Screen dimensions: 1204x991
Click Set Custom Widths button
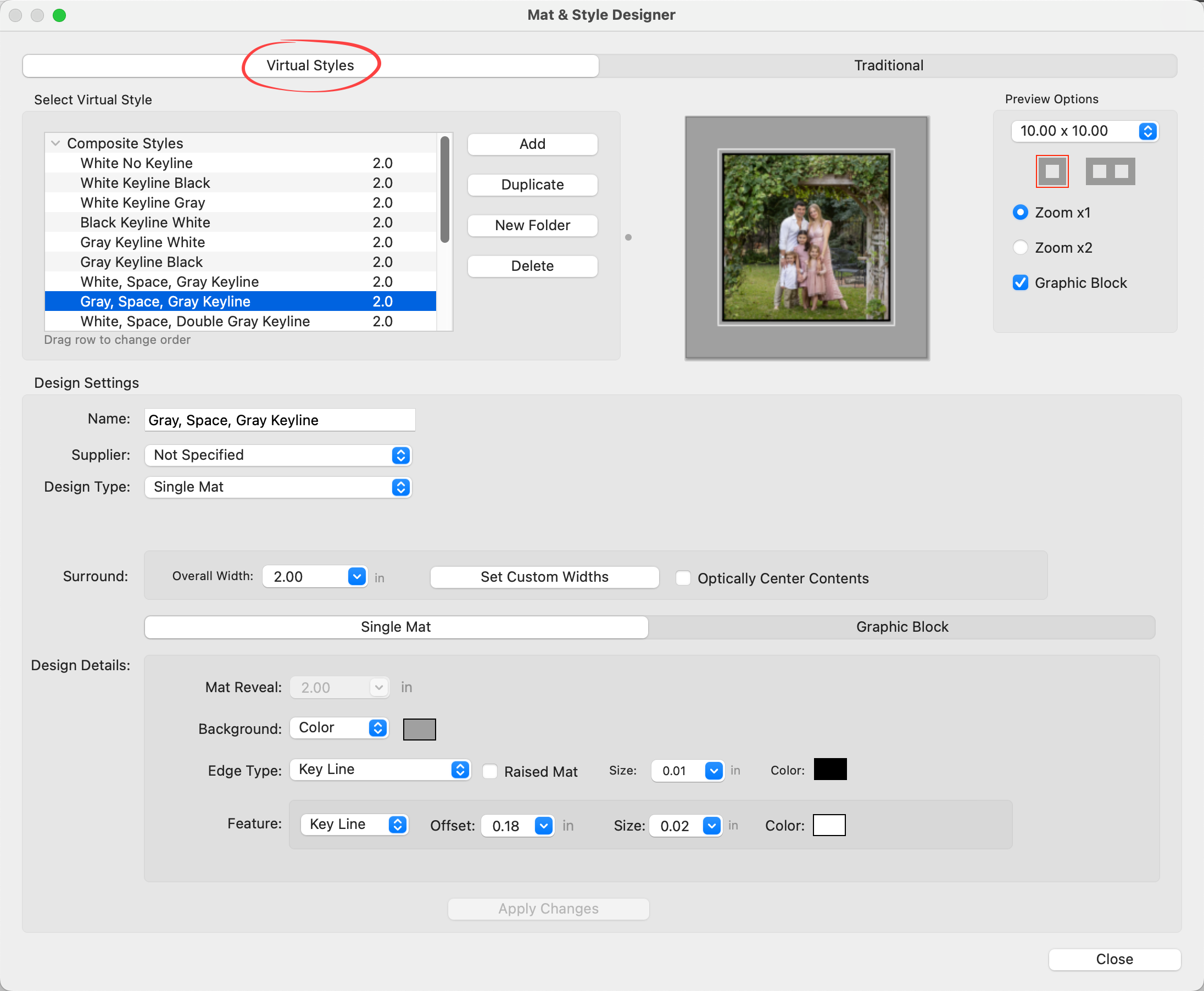[544, 577]
